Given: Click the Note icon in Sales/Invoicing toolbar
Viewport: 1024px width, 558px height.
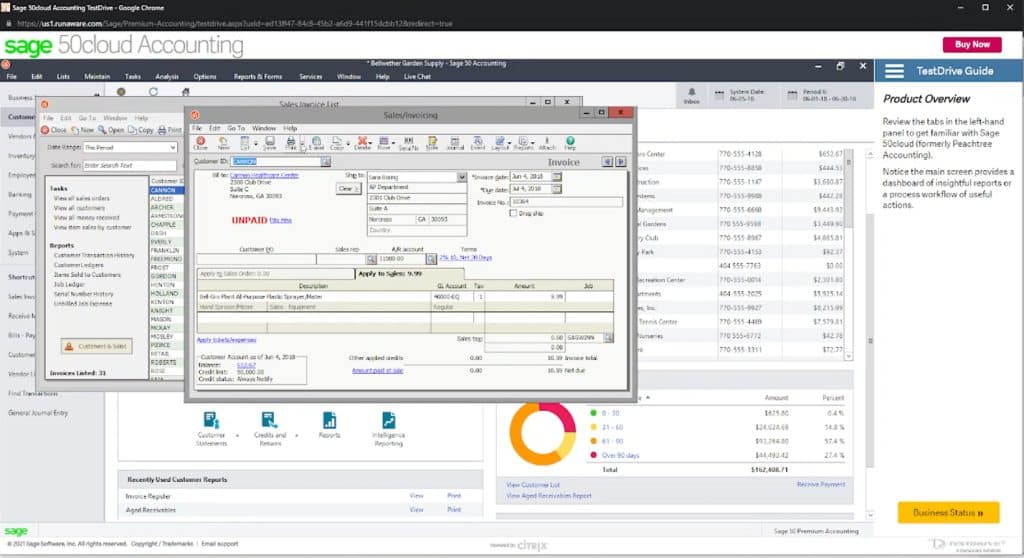Looking at the screenshot, I should point(432,142).
